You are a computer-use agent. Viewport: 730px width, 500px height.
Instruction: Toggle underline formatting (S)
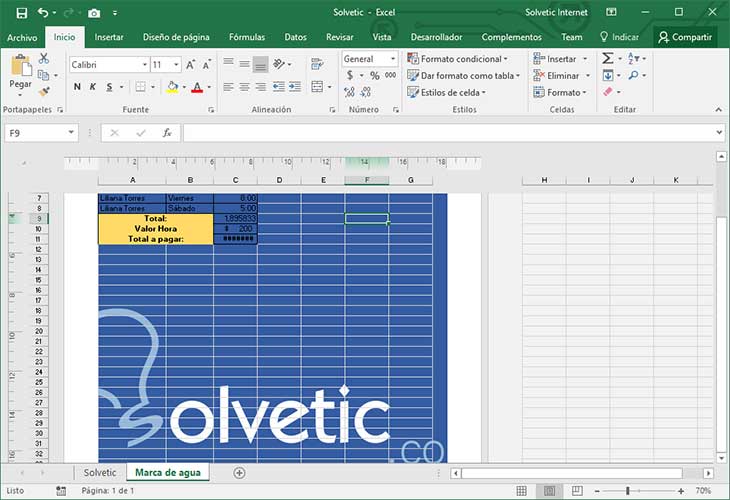coord(109,87)
